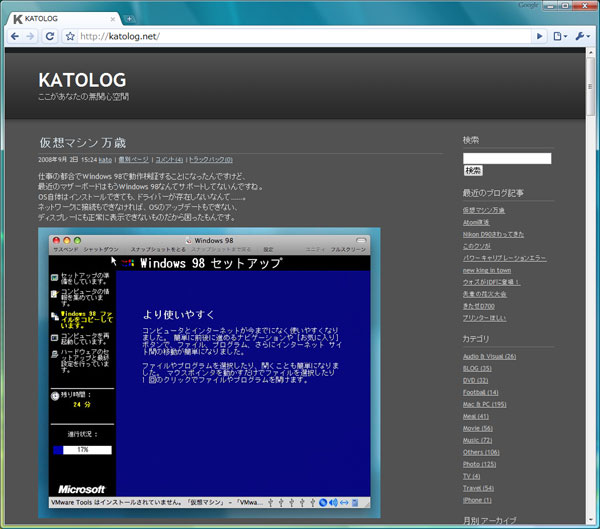Open the recent post about Nikon D90

click(493, 234)
